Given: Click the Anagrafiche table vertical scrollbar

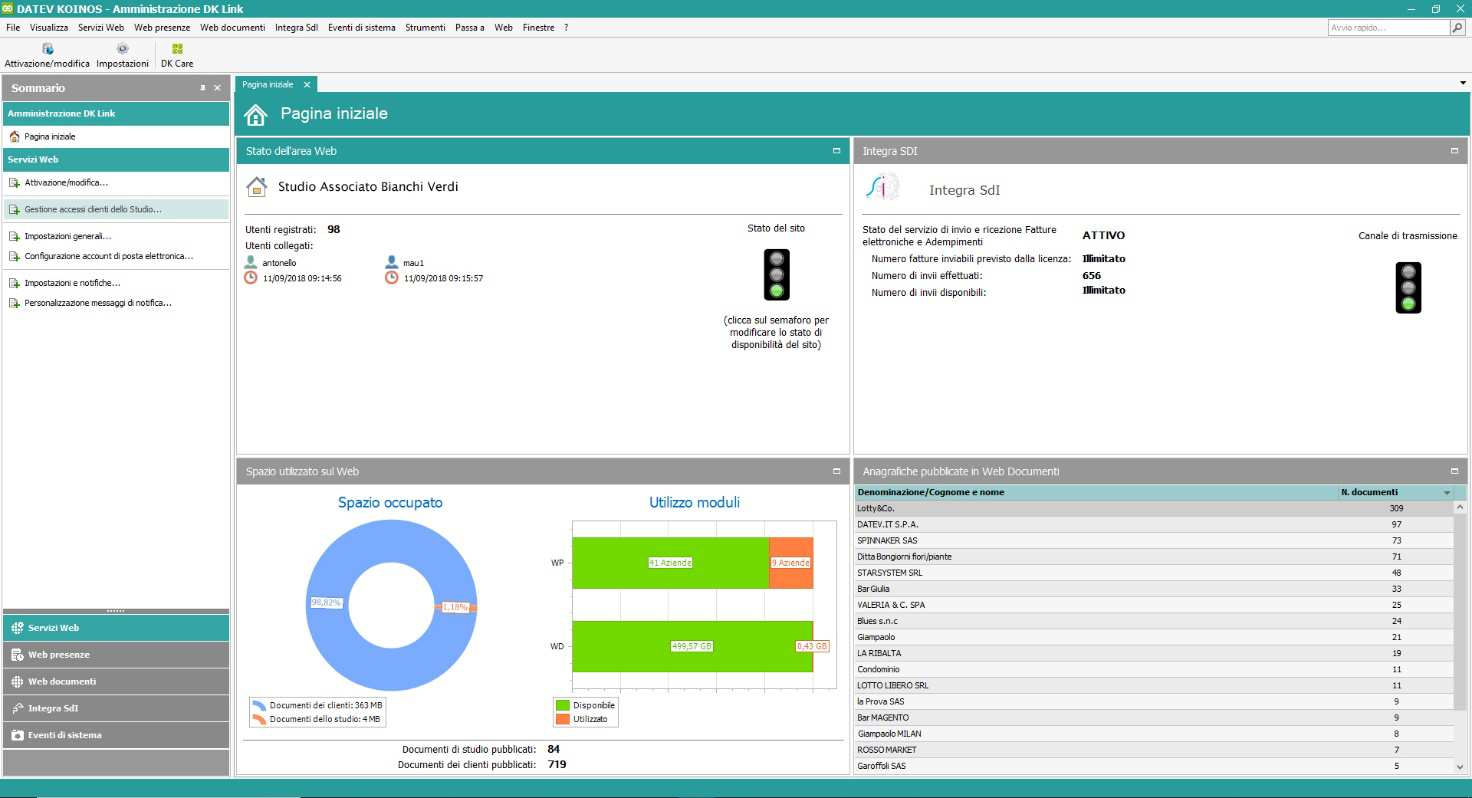Looking at the screenshot, I should [1461, 633].
